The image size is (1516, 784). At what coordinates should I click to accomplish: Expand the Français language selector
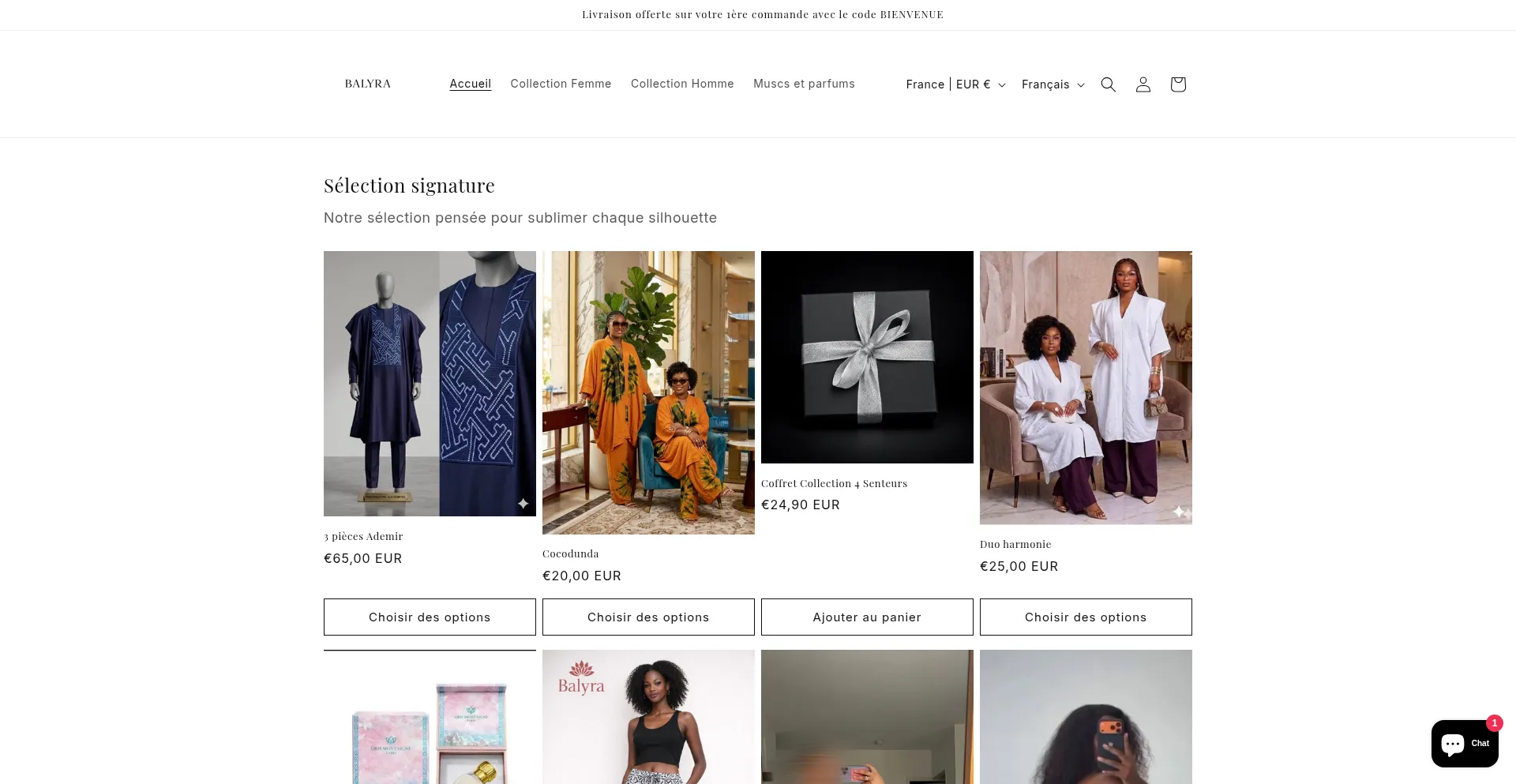pyautogui.click(x=1053, y=84)
